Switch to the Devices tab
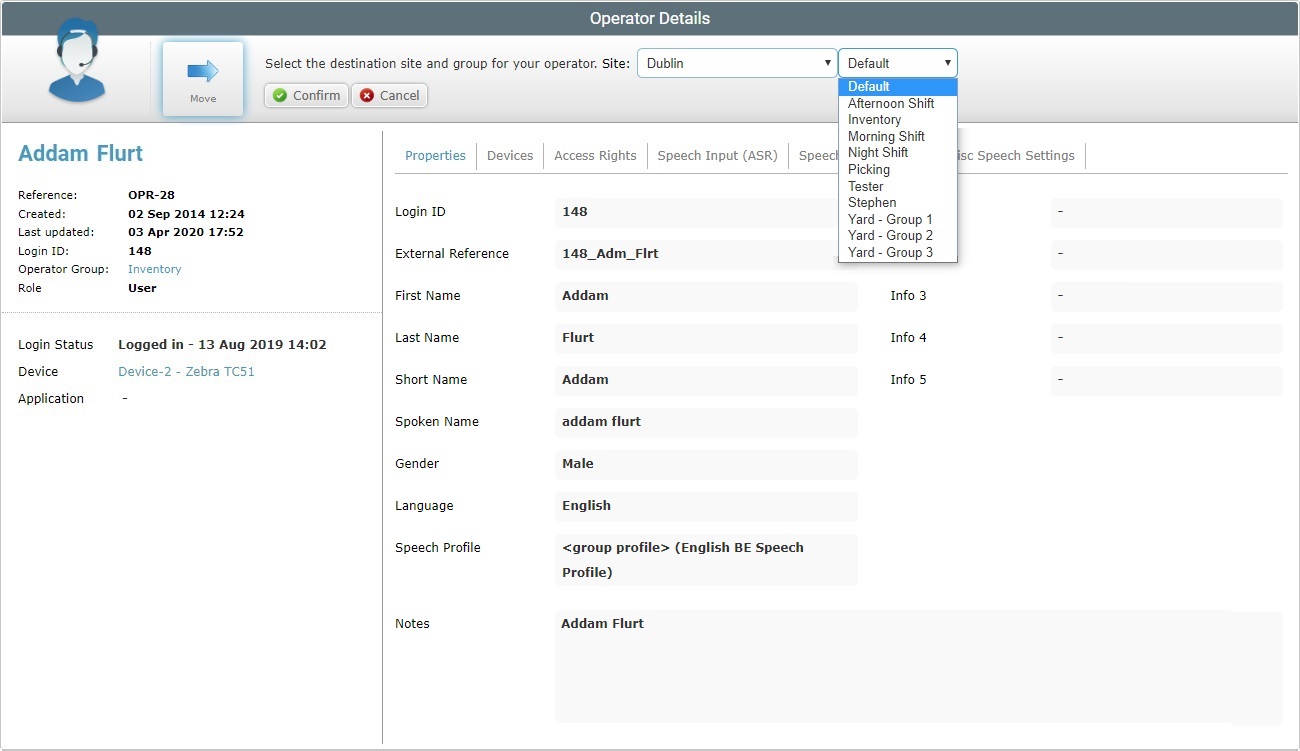Image resolution: width=1300 pixels, height=751 pixels. 510,155
